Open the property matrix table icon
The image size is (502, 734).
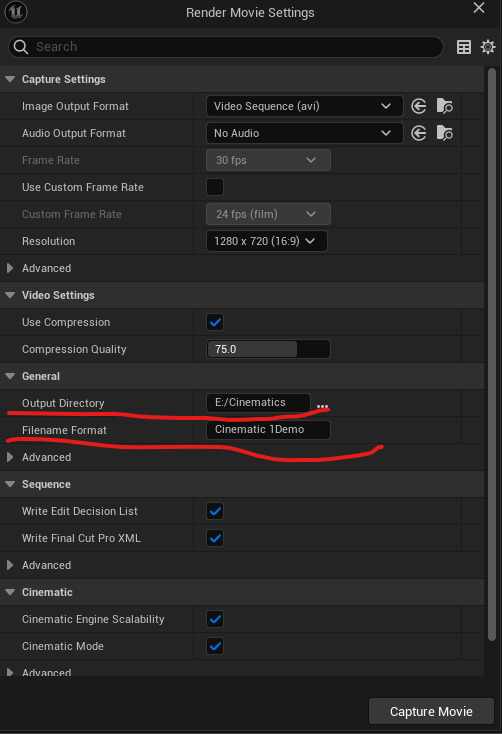pos(464,47)
